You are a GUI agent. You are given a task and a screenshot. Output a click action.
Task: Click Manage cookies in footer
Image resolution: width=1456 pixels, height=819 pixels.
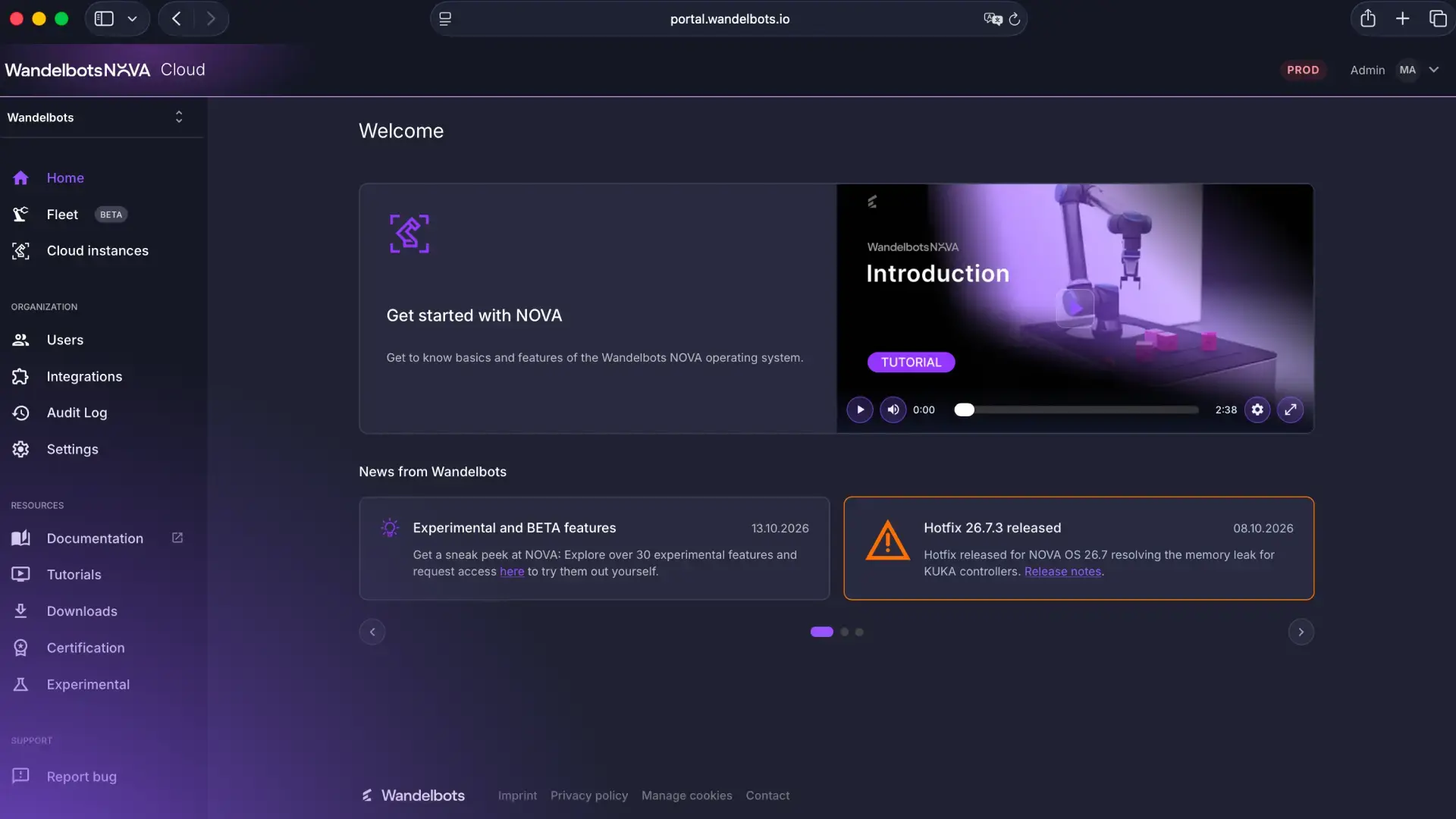pyautogui.click(x=687, y=795)
